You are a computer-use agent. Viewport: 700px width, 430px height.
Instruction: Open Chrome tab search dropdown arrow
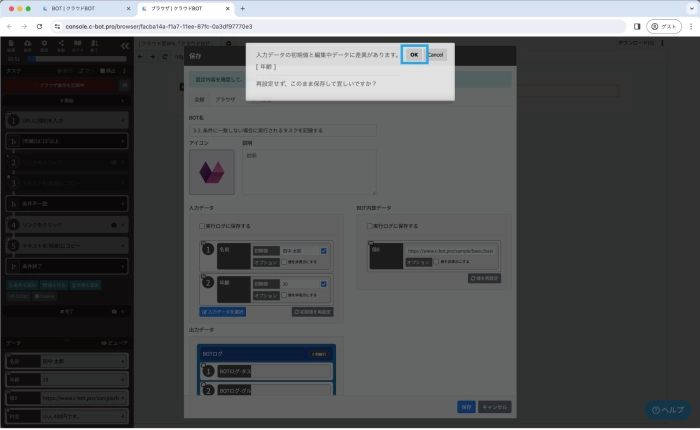point(689,8)
